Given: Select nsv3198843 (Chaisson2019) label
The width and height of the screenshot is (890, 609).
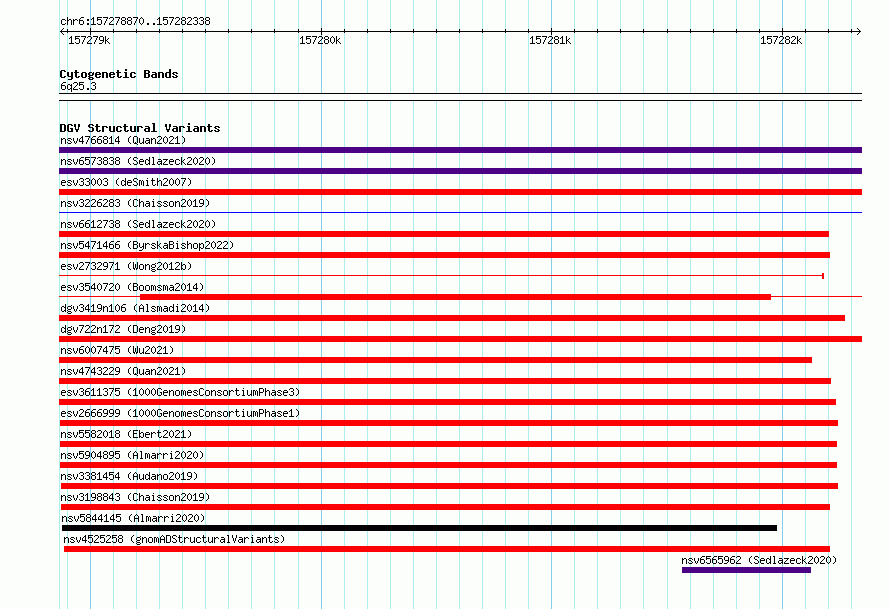Looking at the screenshot, I should tap(135, 497).
